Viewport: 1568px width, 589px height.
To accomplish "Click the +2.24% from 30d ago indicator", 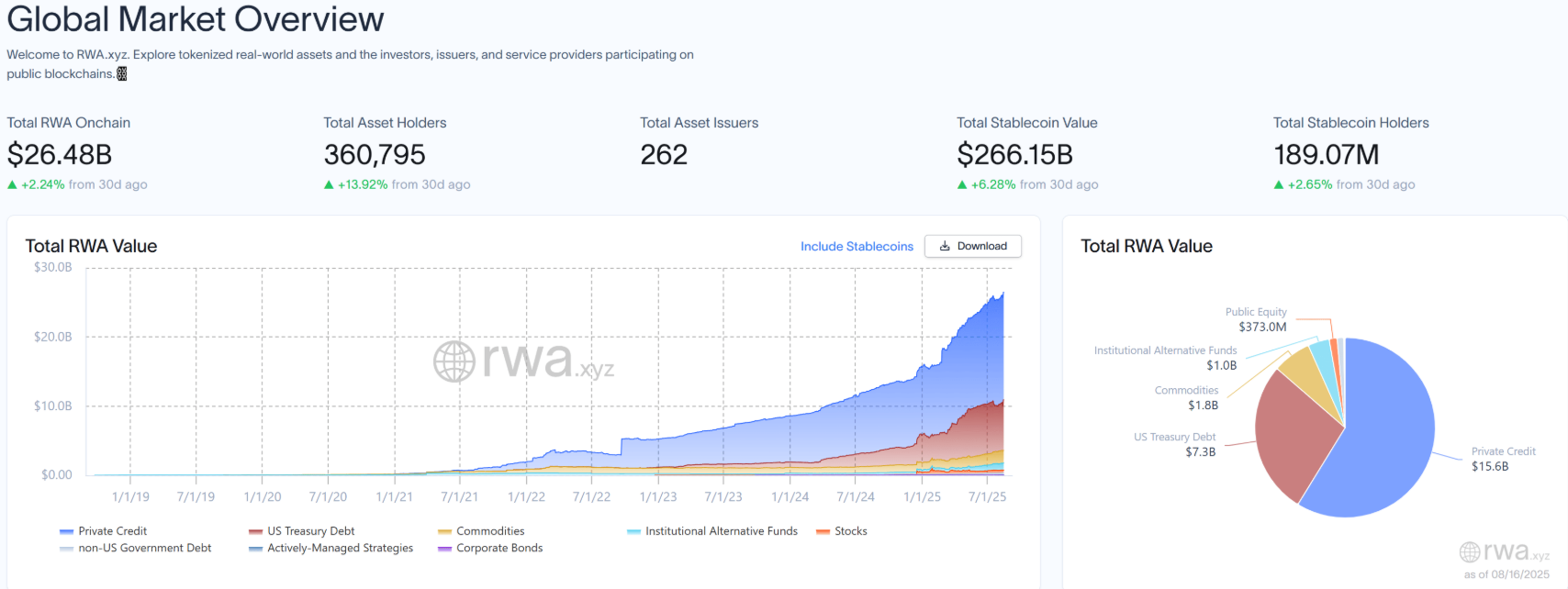I will coord(77,184).
